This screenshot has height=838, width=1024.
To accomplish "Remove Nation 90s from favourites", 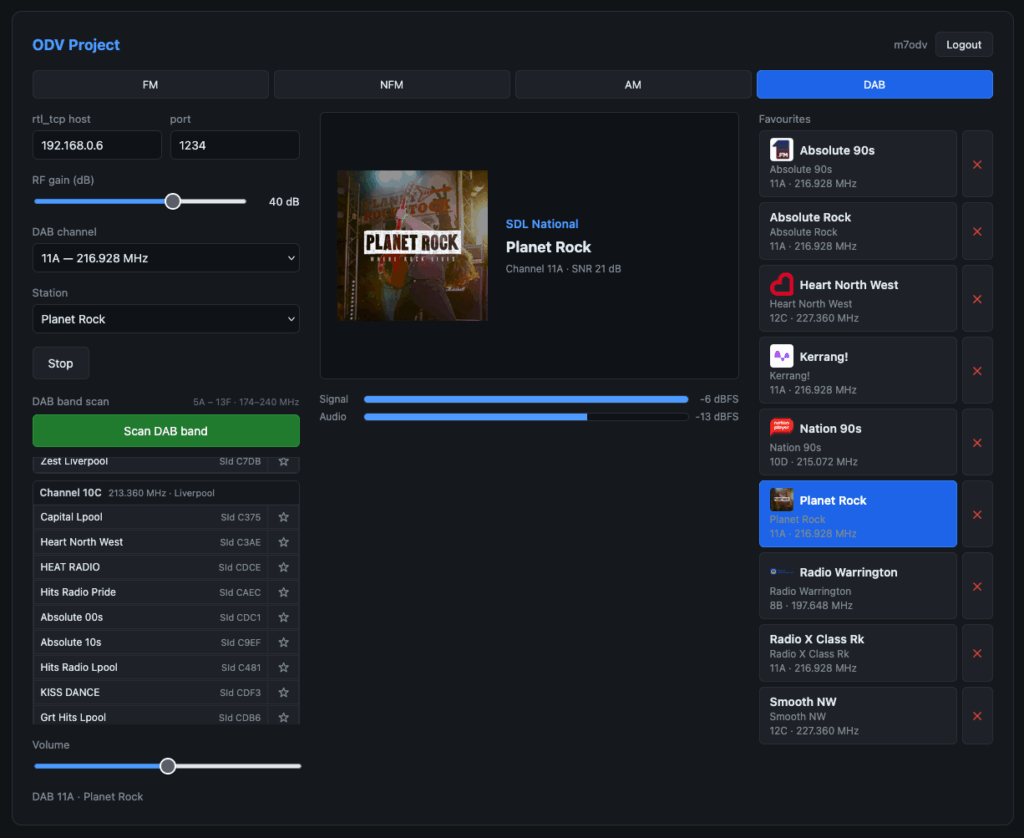I will [x=977, y=442].
